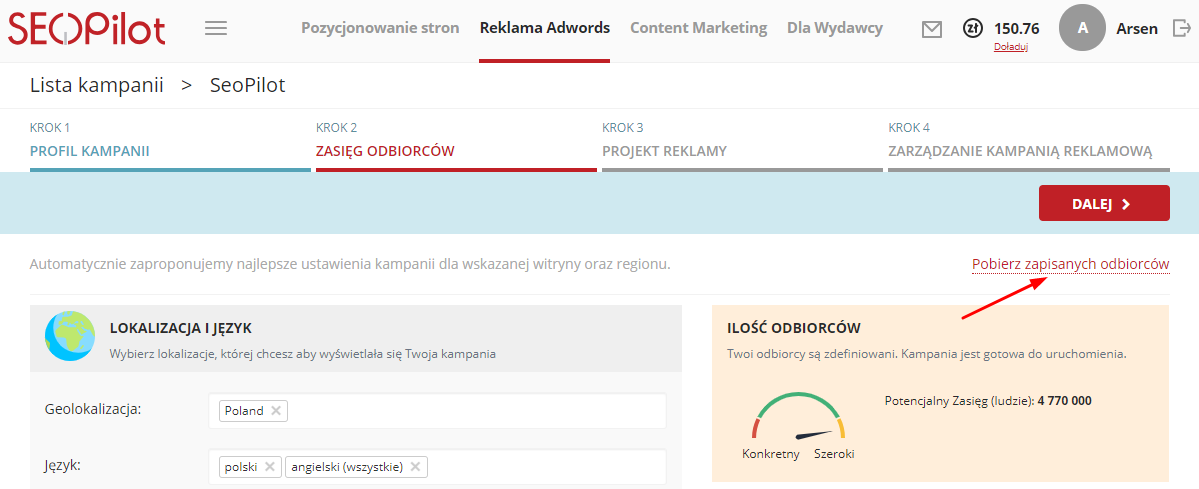Open Krok 4 Zarządzanie kampanią reklamową
1199x489 pixels.
coord(1020,151)
